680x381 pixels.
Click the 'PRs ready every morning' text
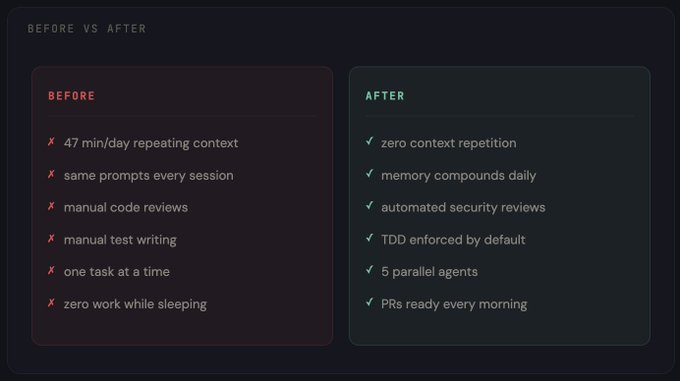point(454,304)
